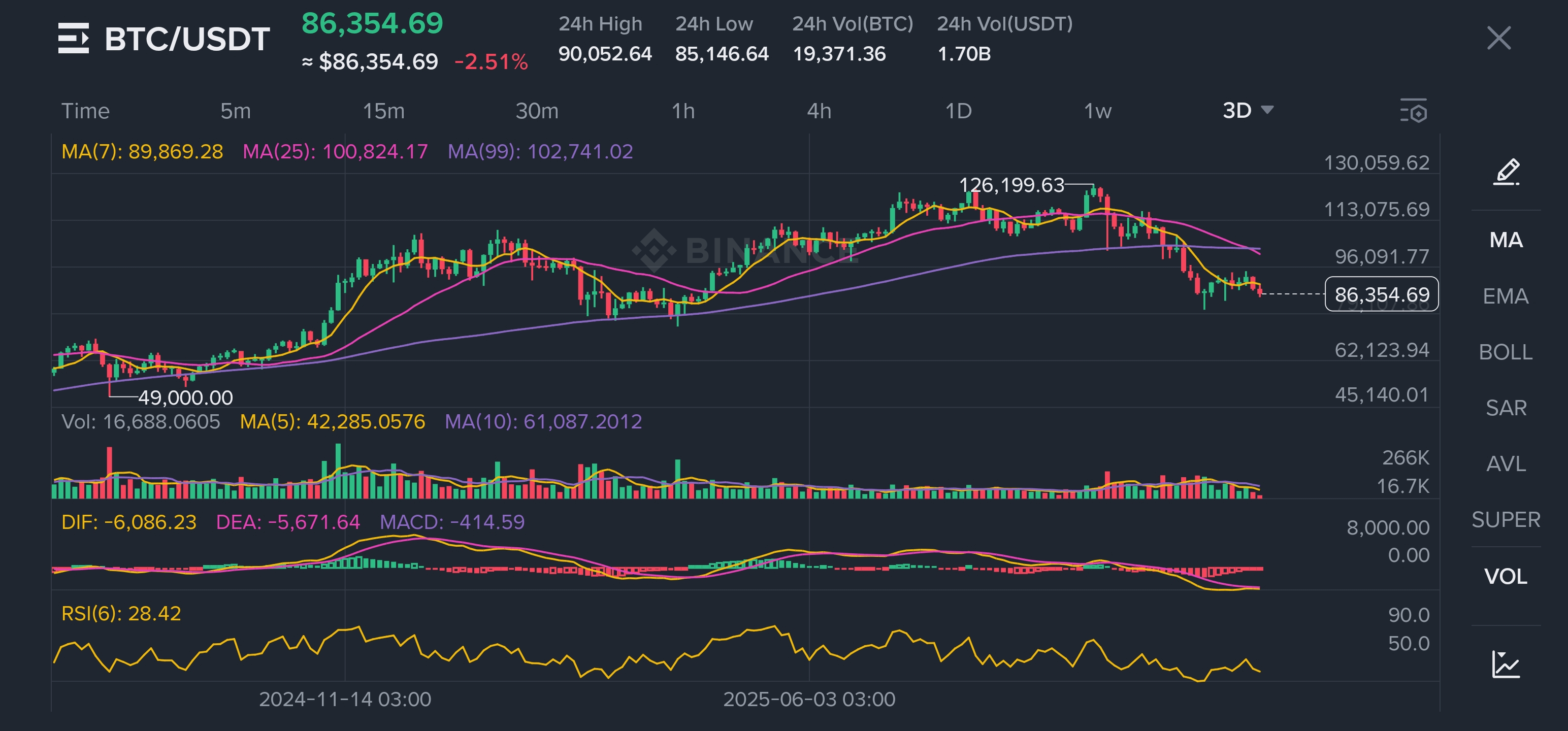1568x731 pixels.
Task: Open chart indicator settings icon
Action: [1414, 111]
